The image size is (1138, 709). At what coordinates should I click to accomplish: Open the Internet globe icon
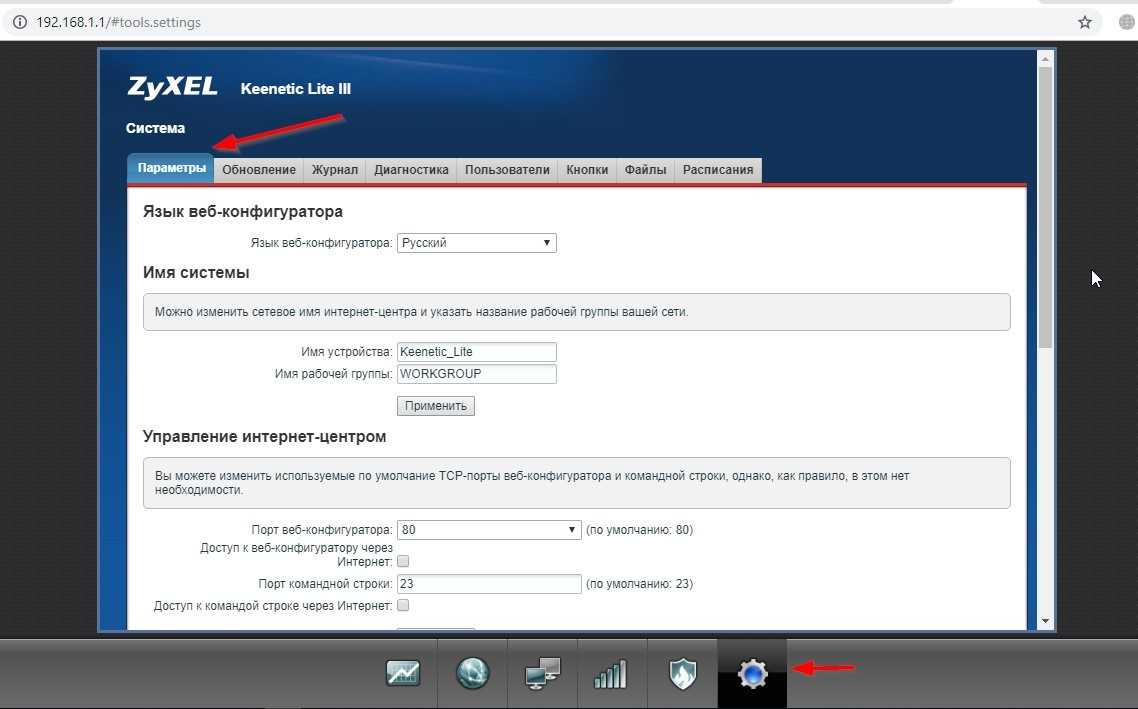tap(472, 674)
